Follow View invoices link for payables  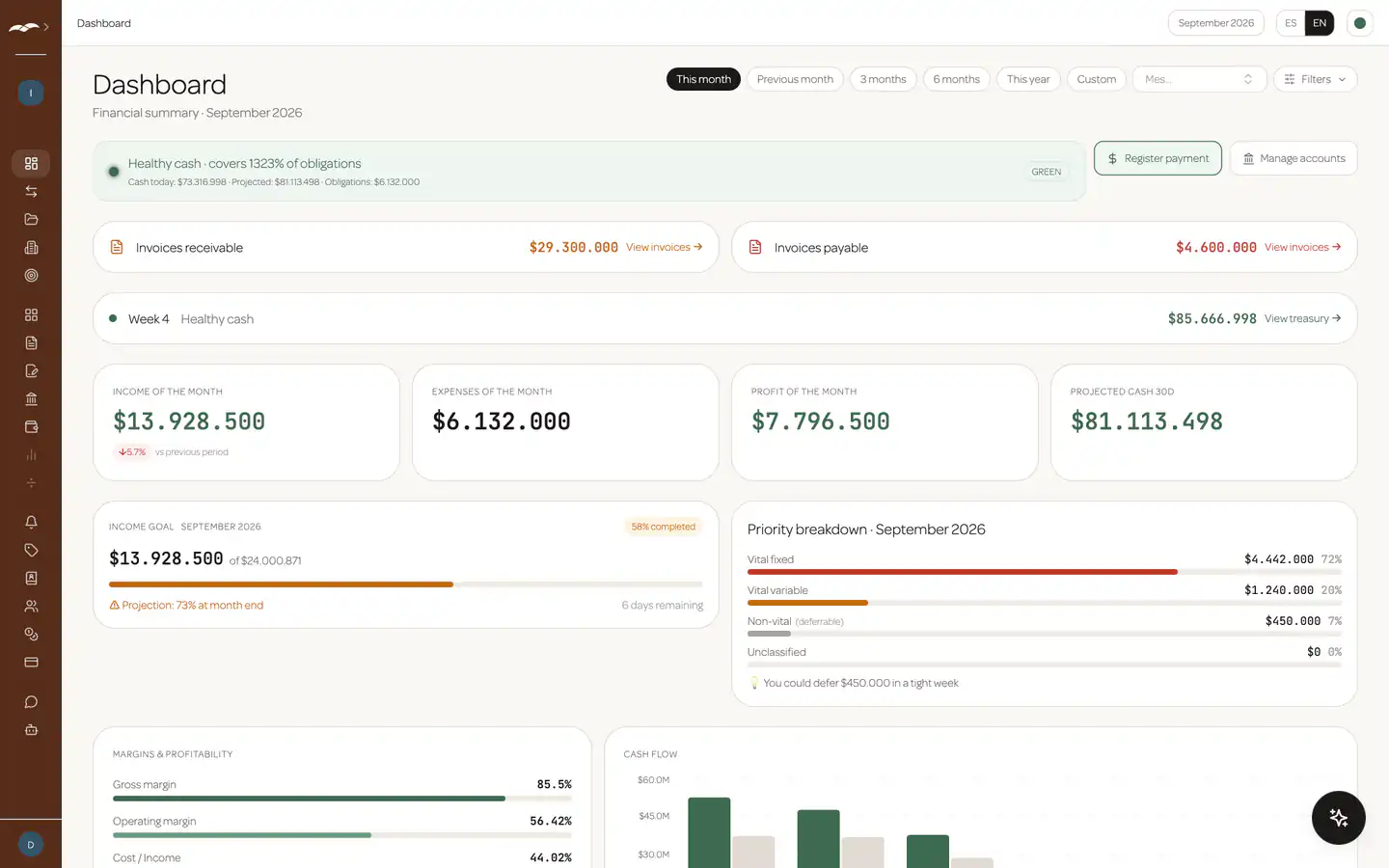tap(1302, 247)
